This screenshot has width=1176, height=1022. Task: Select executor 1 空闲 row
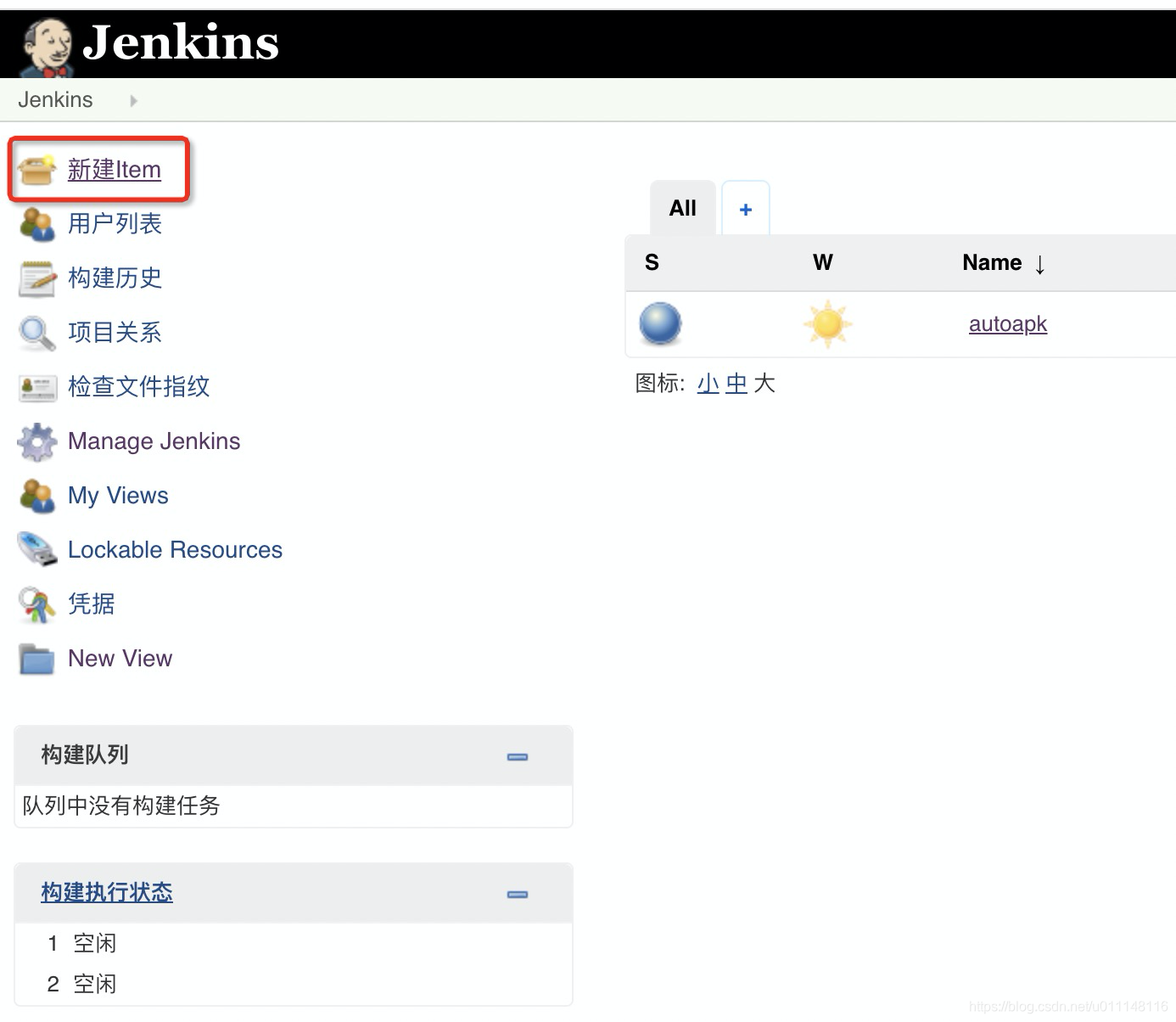tap(294, 943)
